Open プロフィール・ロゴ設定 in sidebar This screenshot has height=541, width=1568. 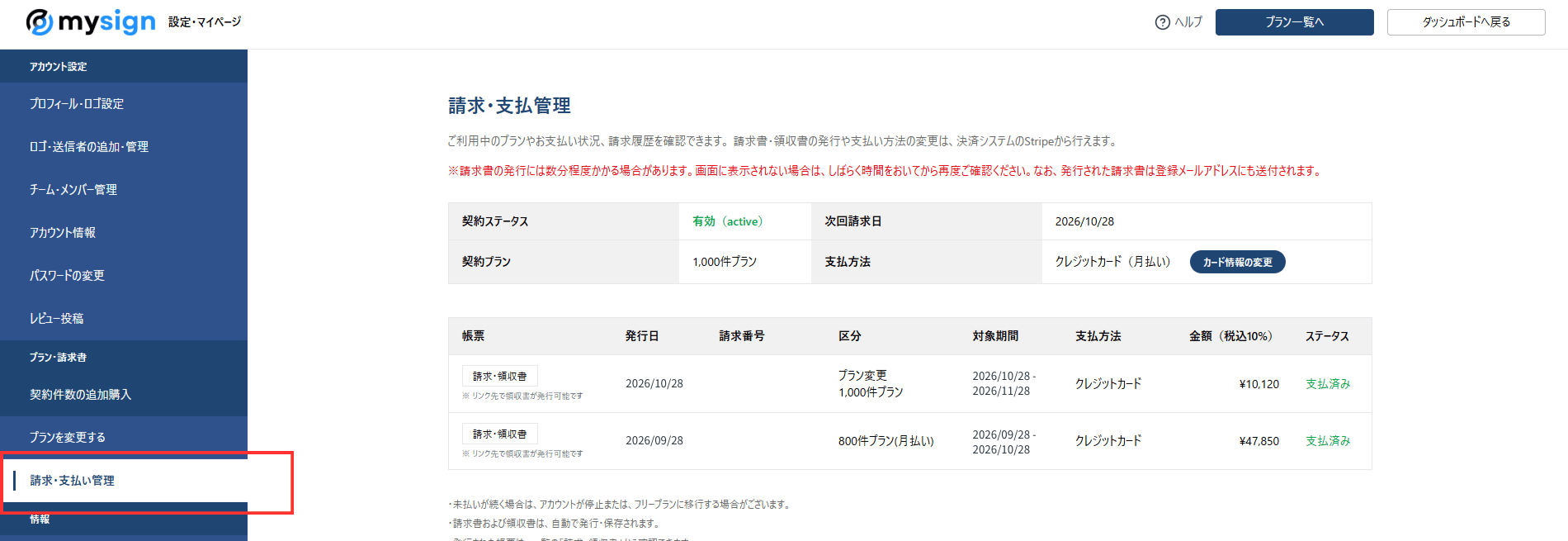[x=124, y=104]
